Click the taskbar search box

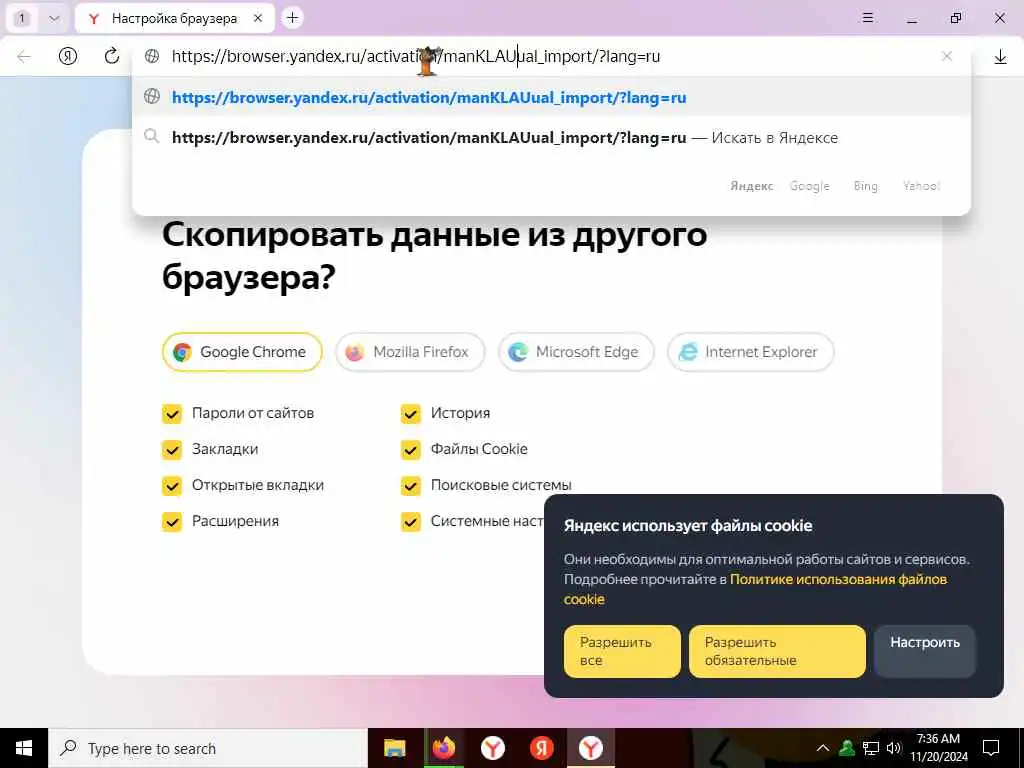pyautogui.click(x=208, y=748)
